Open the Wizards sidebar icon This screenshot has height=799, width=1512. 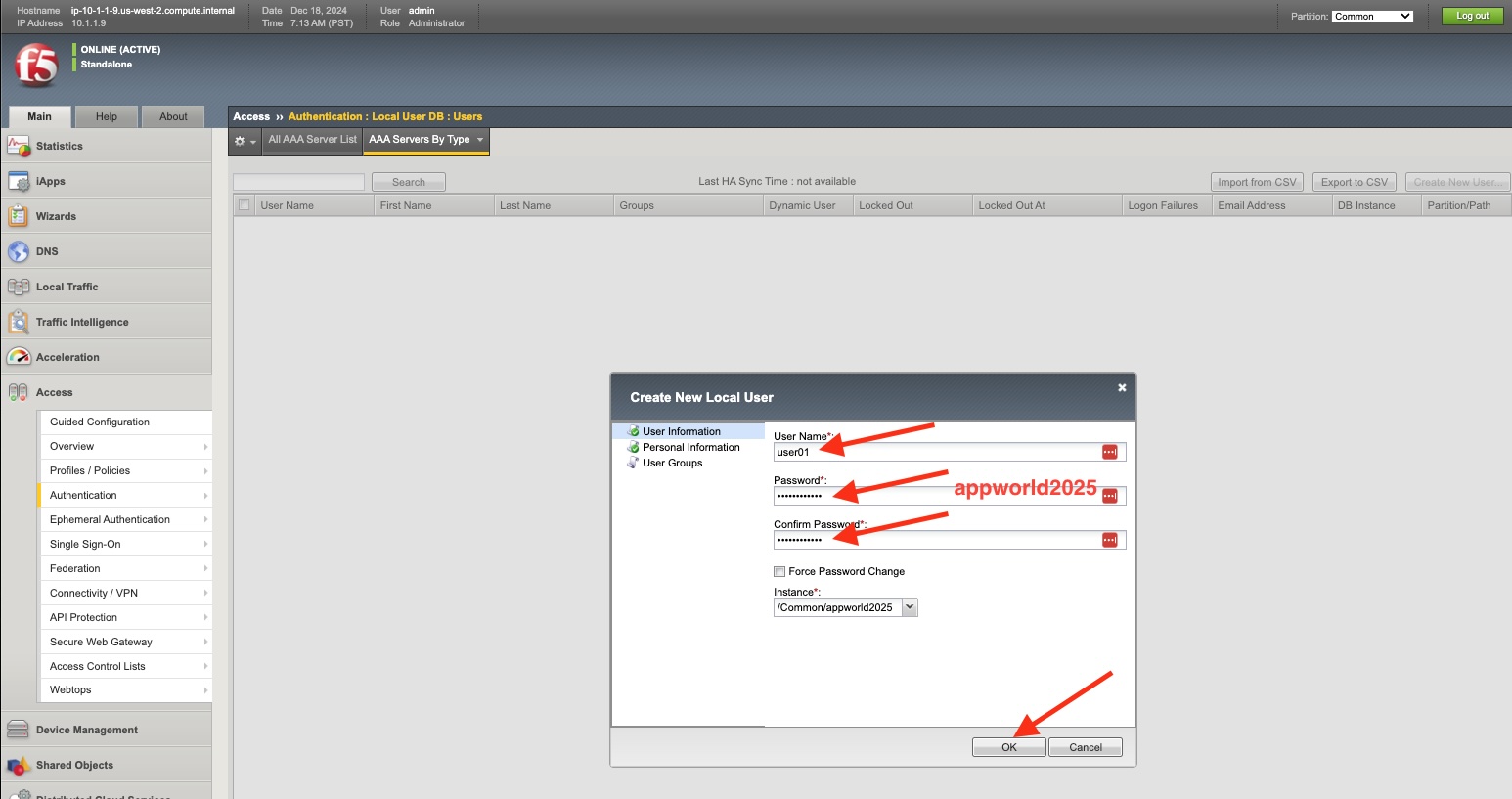pyautogui.click(x=19, y=216)
